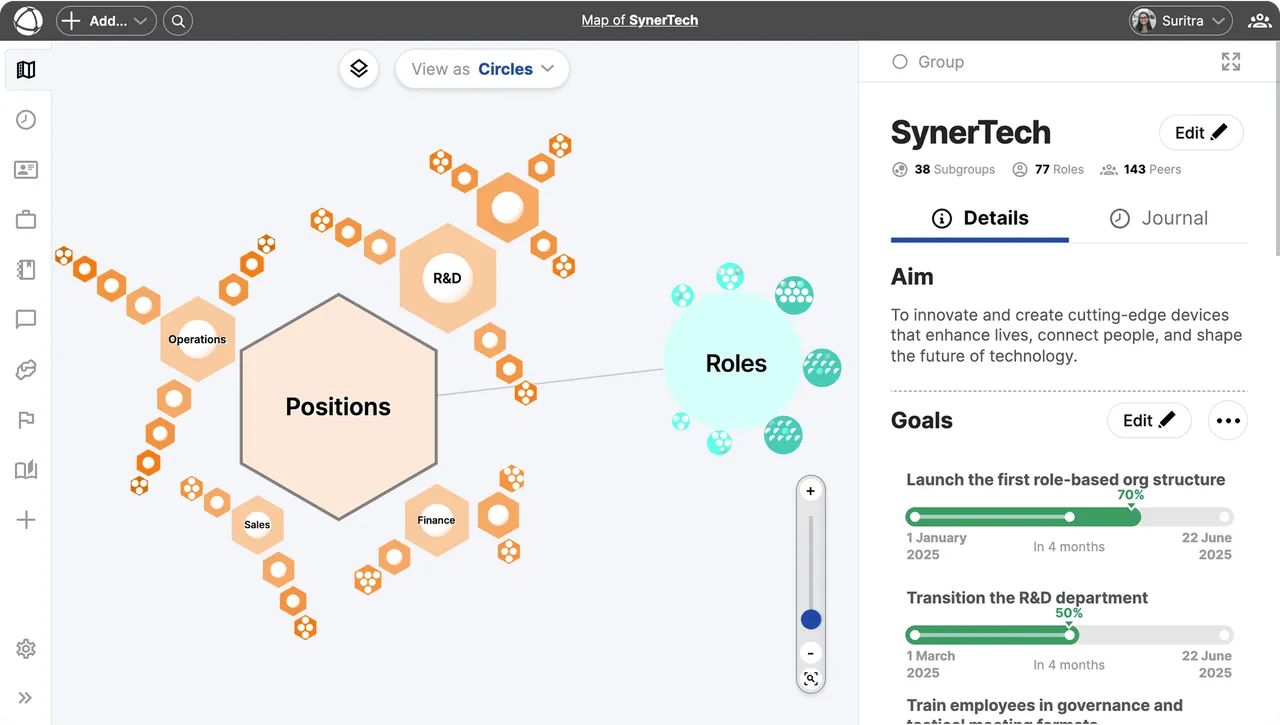Click the Map of SynerTech link

coord(639,20)
